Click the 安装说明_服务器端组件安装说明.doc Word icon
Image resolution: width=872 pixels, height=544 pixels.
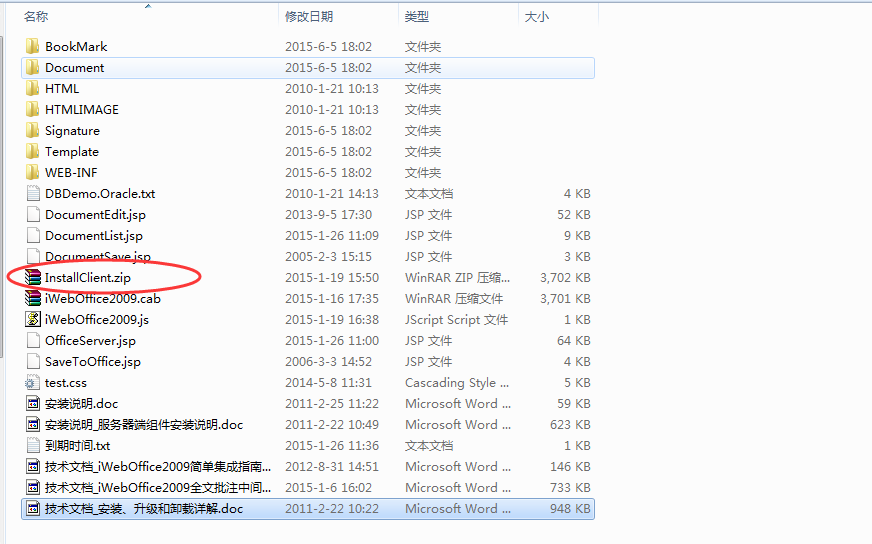[x=33, y=424]
